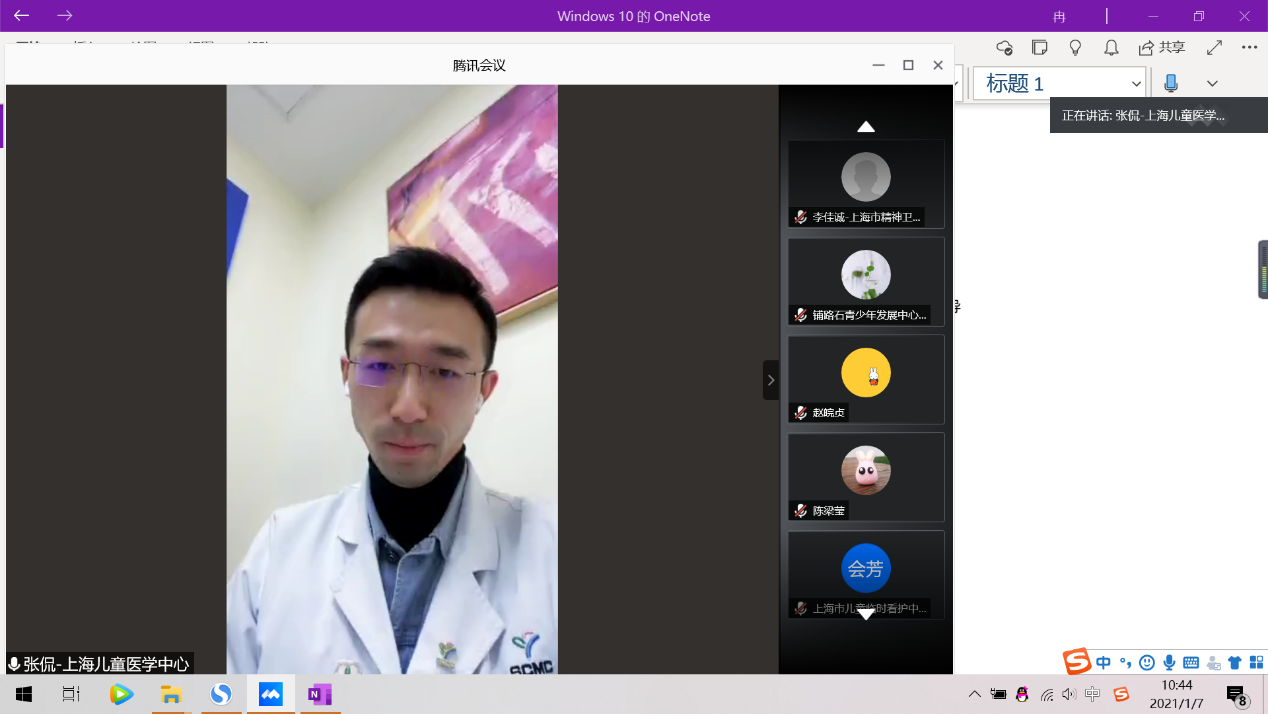The image size is (1268, 714).
Task: Check the cloud sync status icon
Action: [1005, 48]
